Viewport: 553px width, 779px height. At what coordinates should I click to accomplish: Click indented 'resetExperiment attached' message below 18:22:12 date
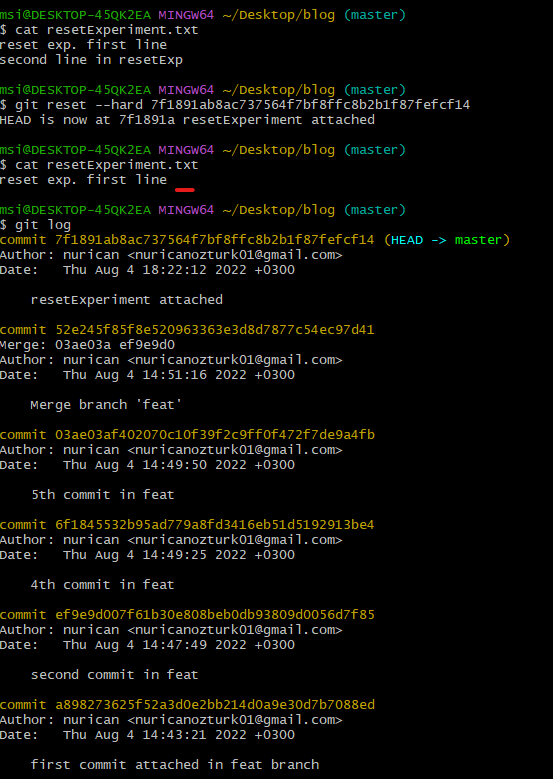[x=127, y=300]
